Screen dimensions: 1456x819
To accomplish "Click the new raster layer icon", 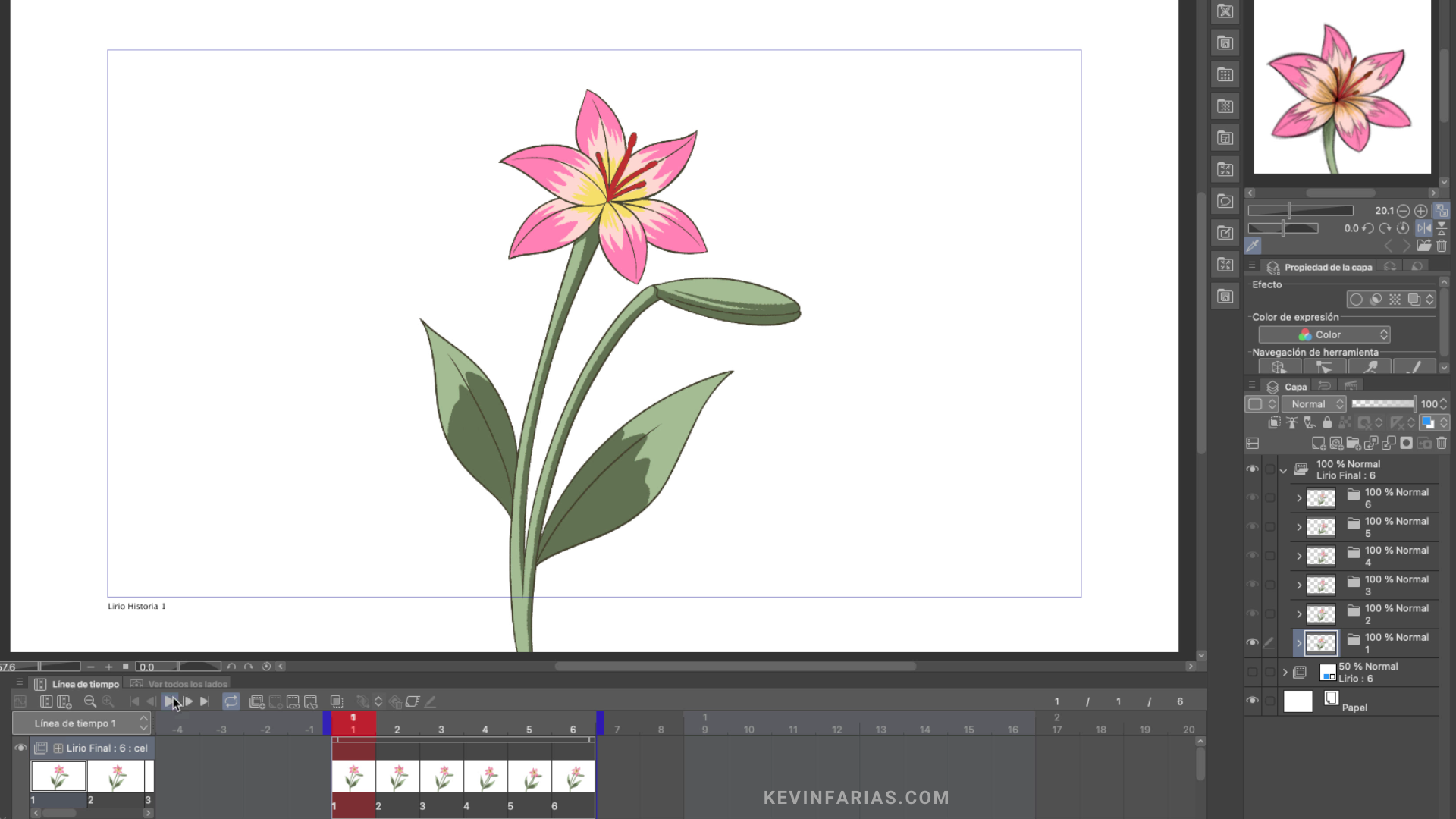I will pos(1318,443).
